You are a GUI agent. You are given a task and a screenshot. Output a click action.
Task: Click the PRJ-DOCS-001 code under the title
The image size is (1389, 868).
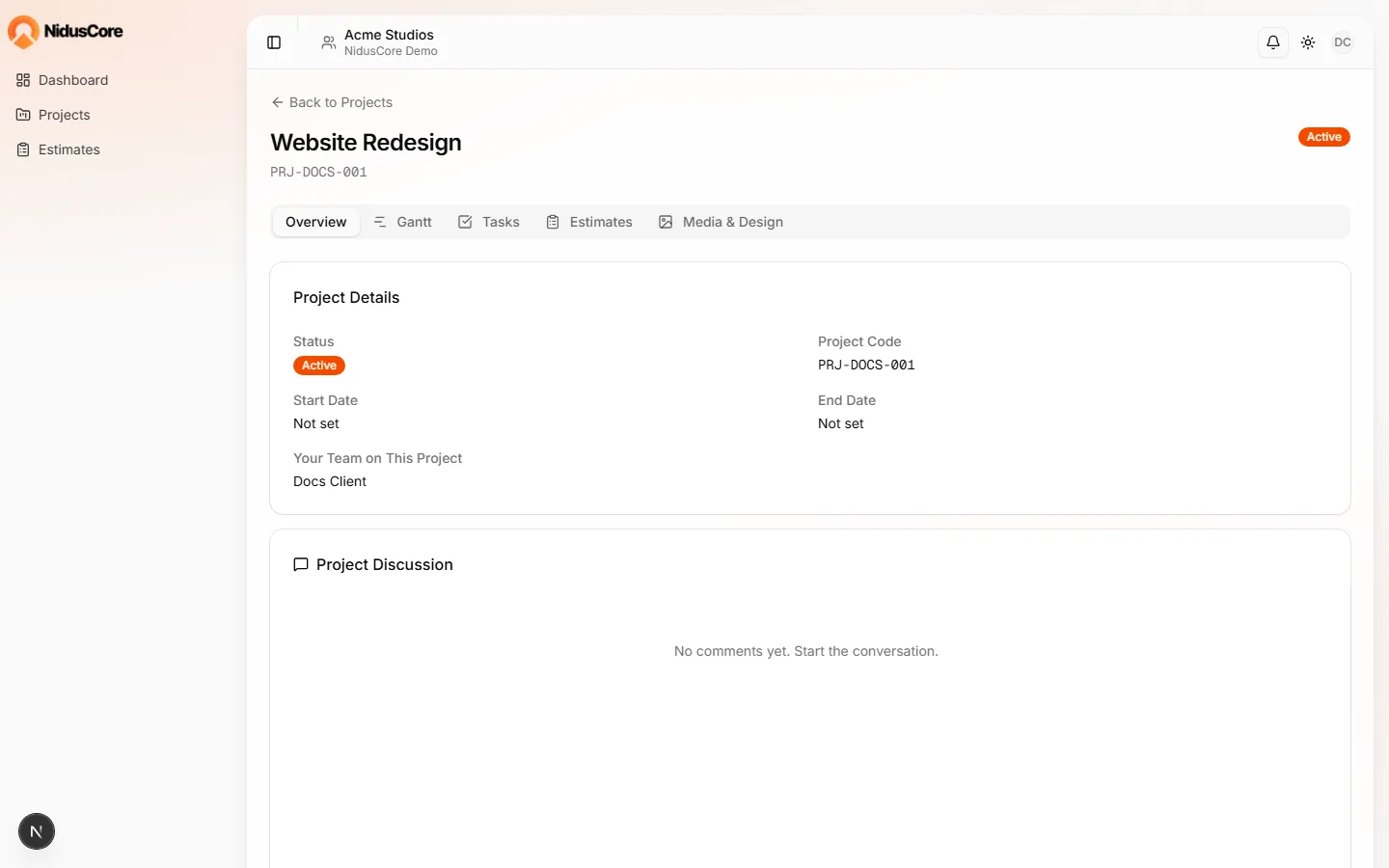(318, 172)
